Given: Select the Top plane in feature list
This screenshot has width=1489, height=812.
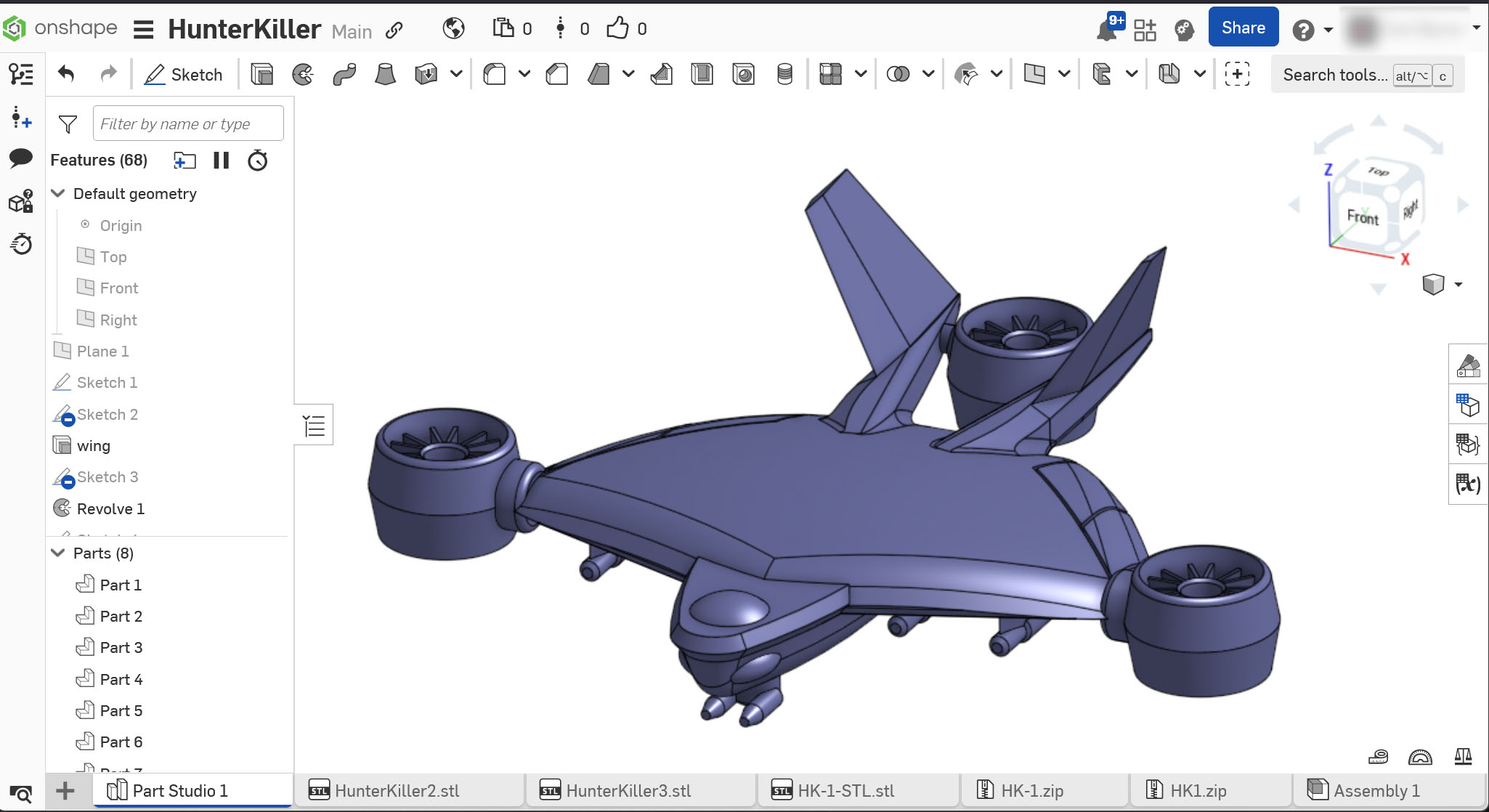Looking at the screenshot, I should pyautogui.click(x=113, y=257).
